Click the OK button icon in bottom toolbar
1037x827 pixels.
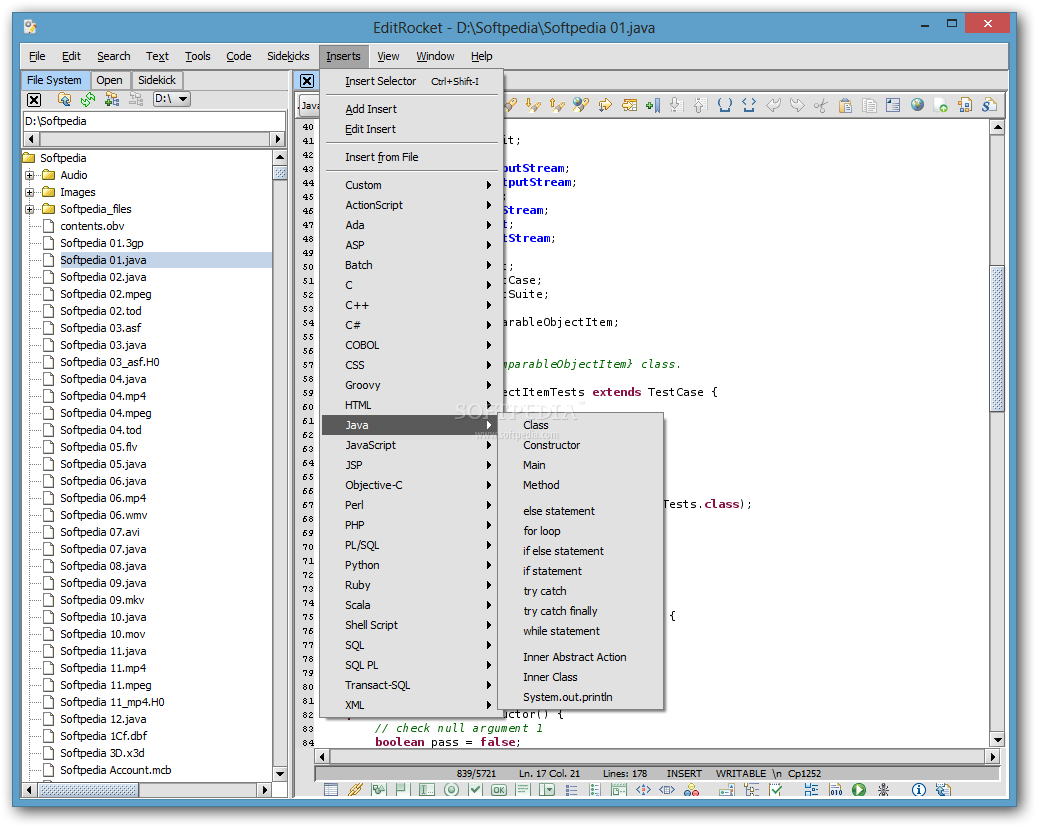[499, 789]
